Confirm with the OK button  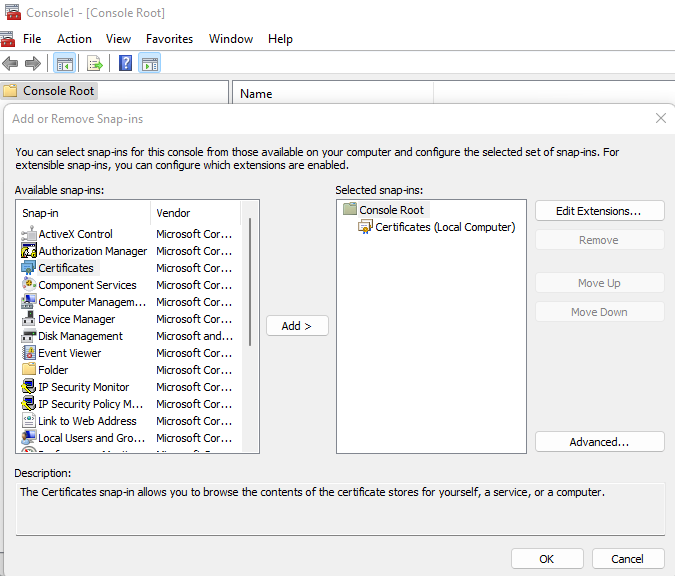click(x=547, y=559)
